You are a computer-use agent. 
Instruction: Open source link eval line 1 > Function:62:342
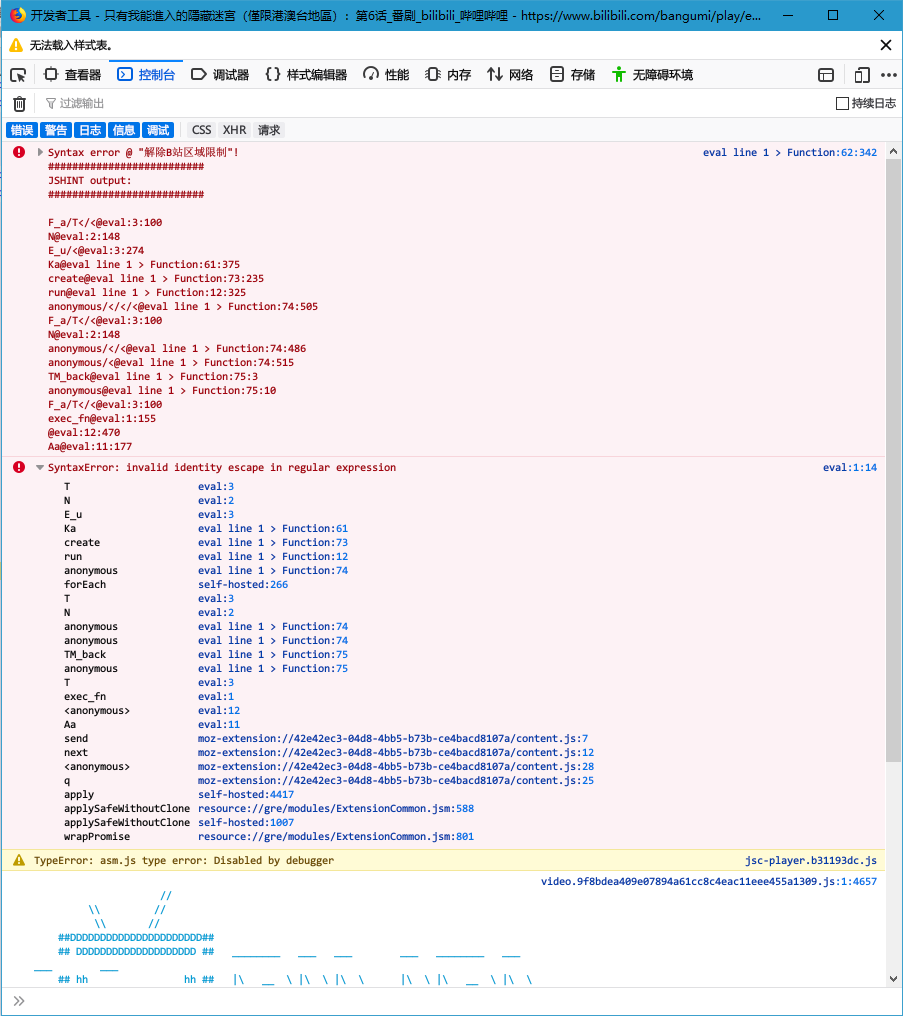pos(790,152)
